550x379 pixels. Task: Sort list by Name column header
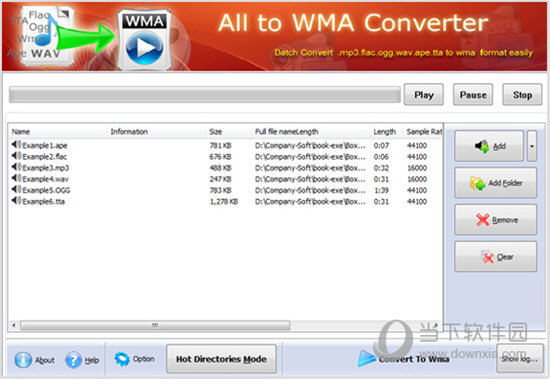pos(21,132)
